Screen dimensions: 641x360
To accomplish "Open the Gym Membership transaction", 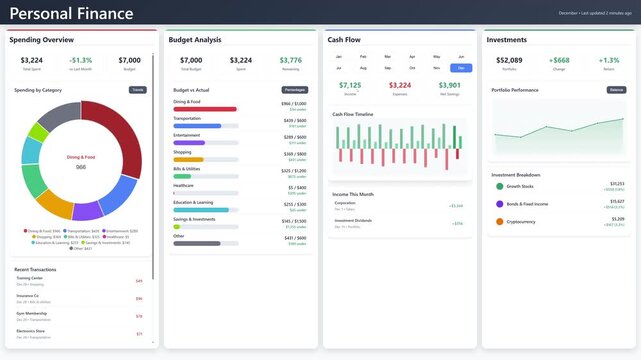I will pos(80,316).
